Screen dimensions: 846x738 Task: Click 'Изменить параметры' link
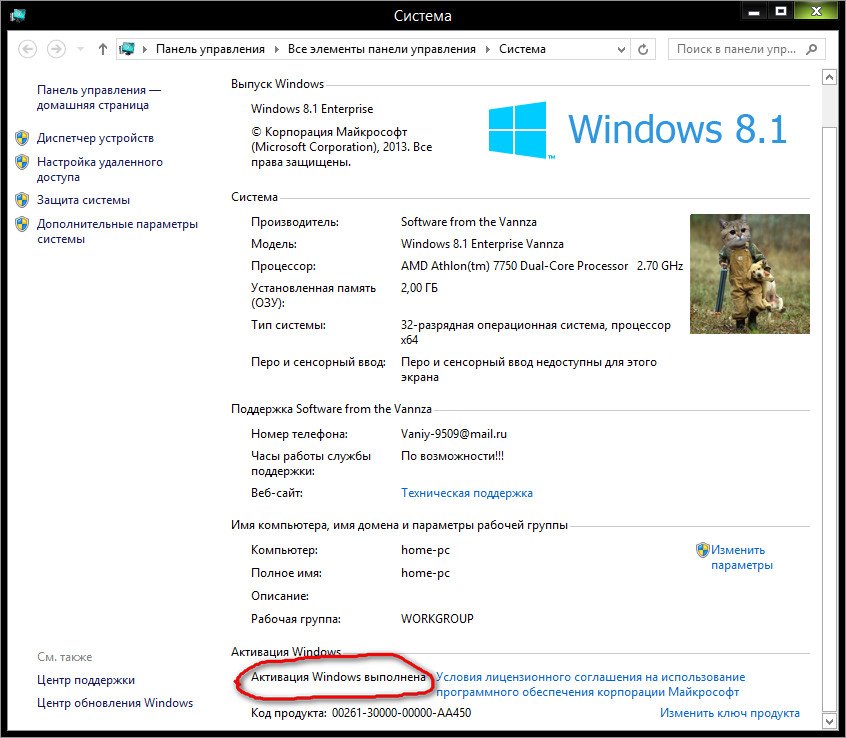click(x=742, y=557)
